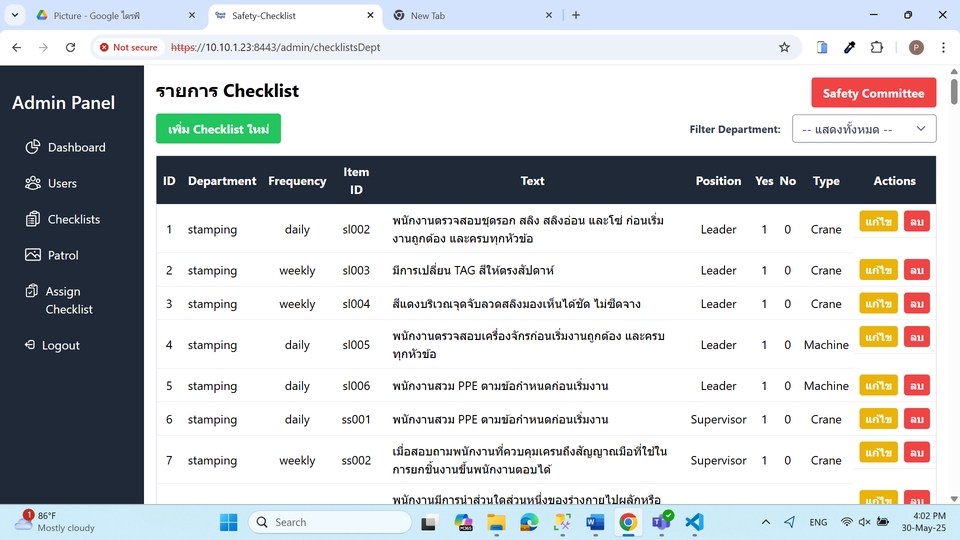Open the Patrol section

(51, 255)
